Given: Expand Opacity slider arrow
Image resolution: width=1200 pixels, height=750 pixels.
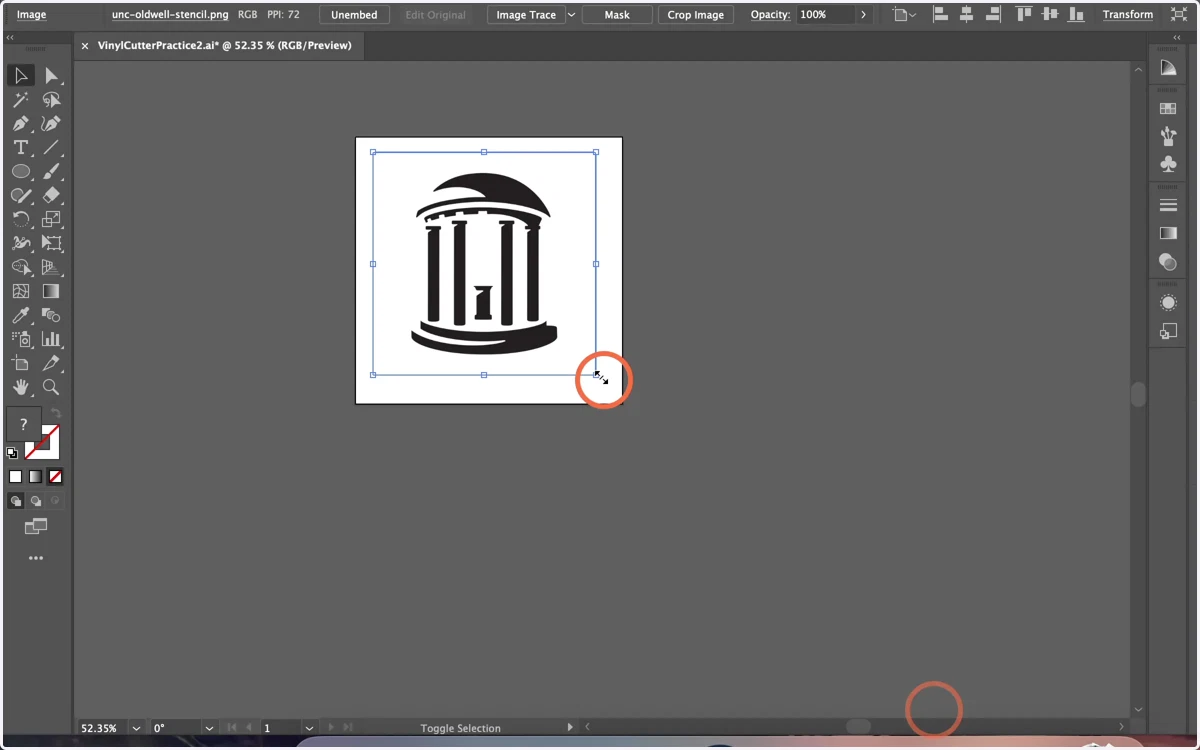Looking at the screenshot, I should 863,15.
